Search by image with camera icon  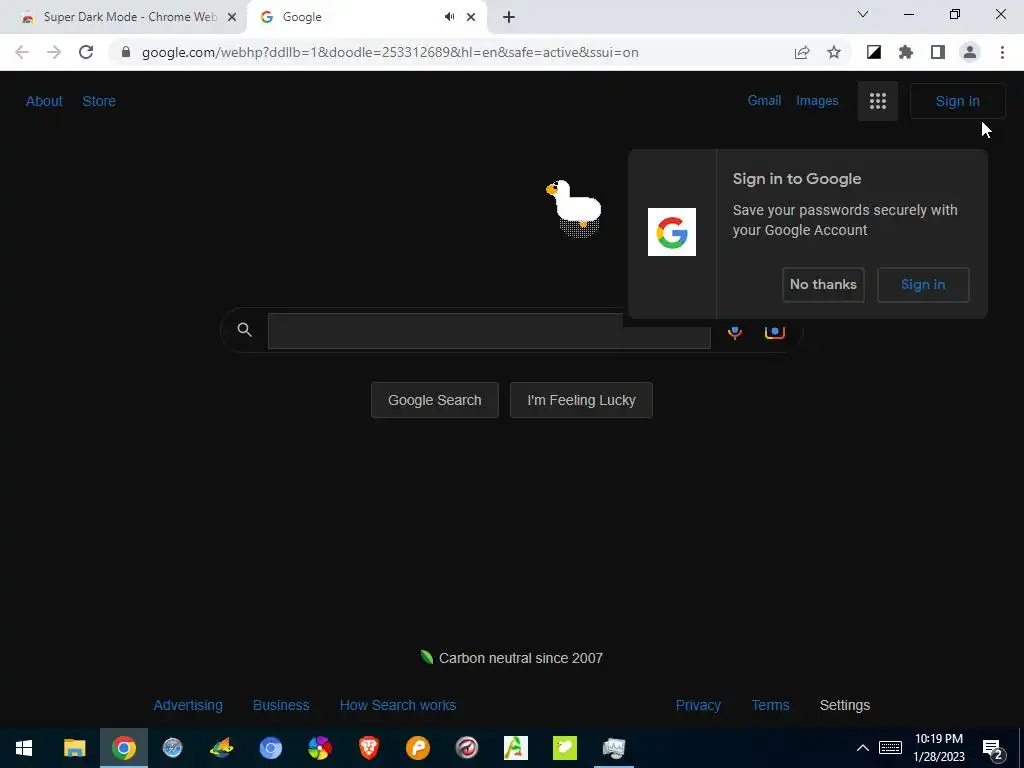coord(775,332)
